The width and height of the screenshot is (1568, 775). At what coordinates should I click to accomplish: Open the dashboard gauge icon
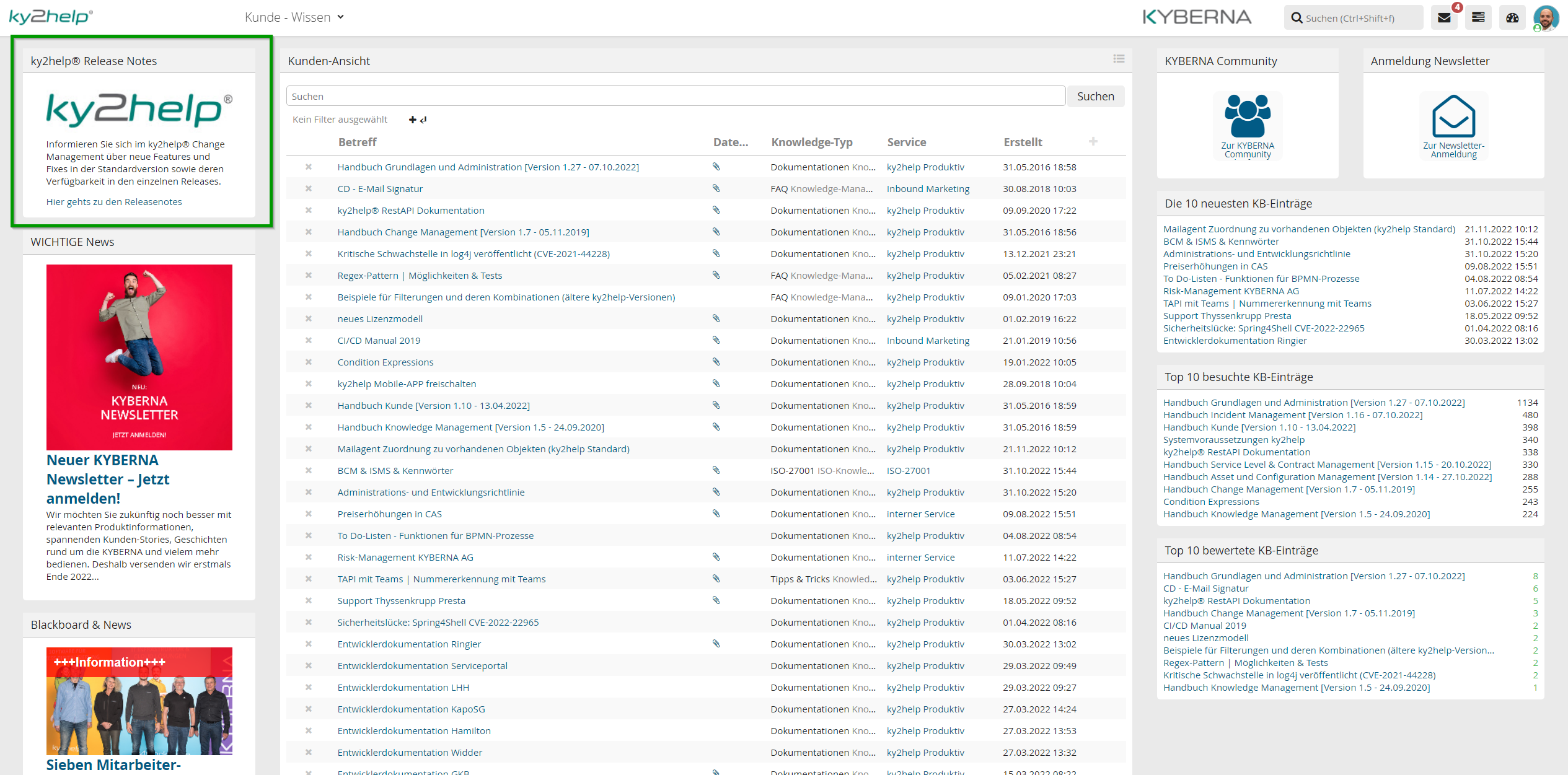coord(1512,17)
